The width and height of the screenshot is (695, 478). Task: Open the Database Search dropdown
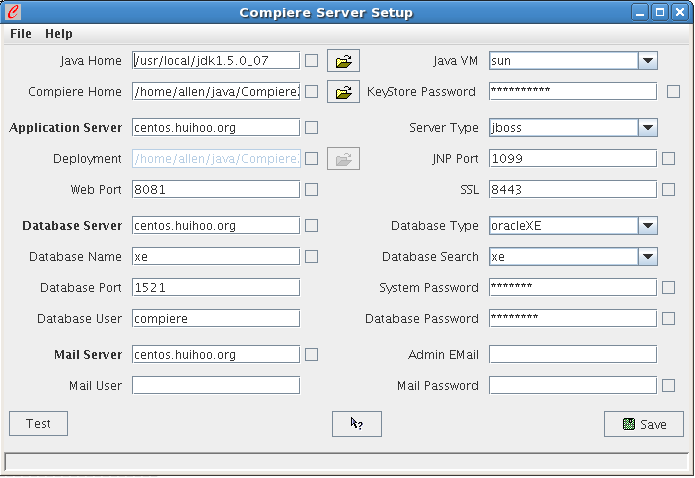click(647, 256)
